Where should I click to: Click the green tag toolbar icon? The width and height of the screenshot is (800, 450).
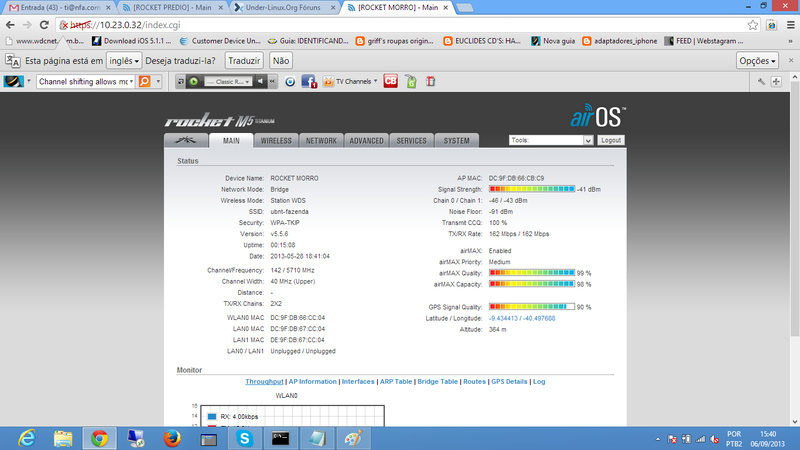point(411,82)
